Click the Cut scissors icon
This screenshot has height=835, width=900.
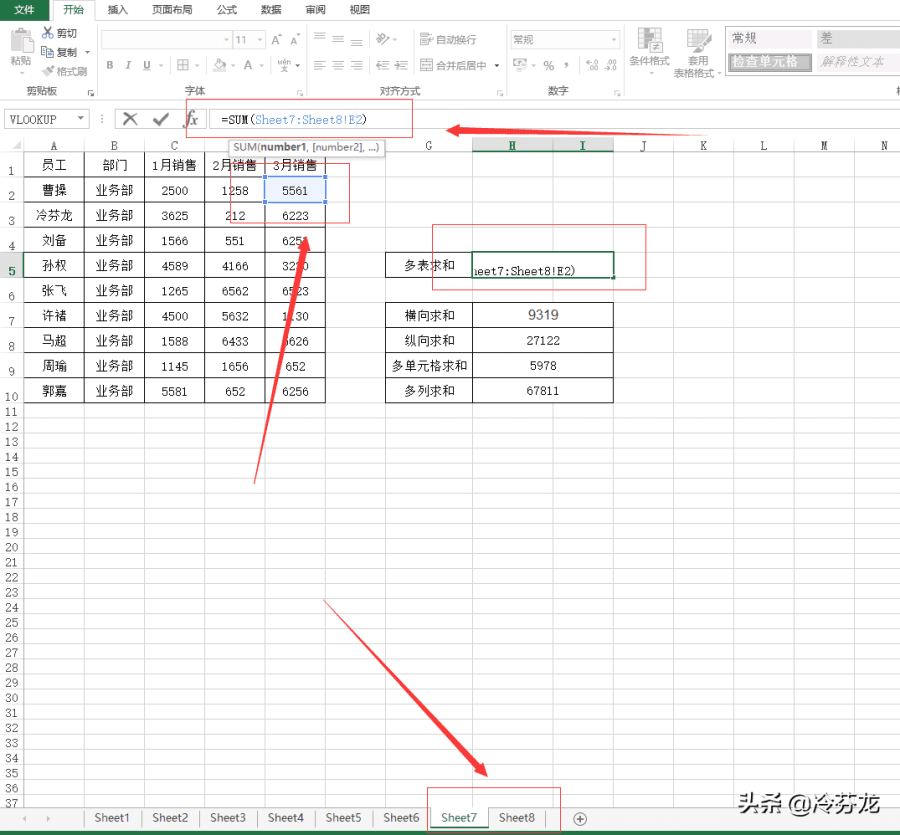pos(48,33)
